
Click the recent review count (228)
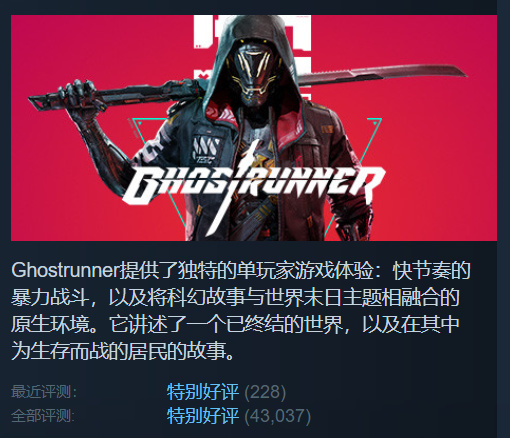(265, 392)
